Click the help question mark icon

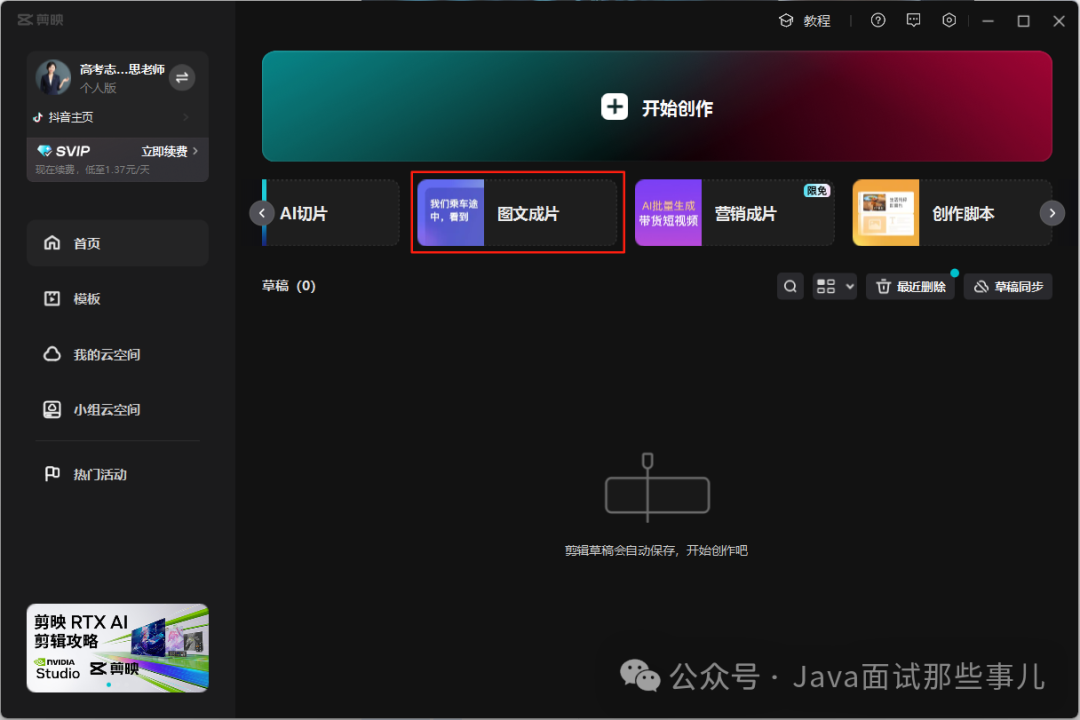pyautogui.click(x=878, y=21)
